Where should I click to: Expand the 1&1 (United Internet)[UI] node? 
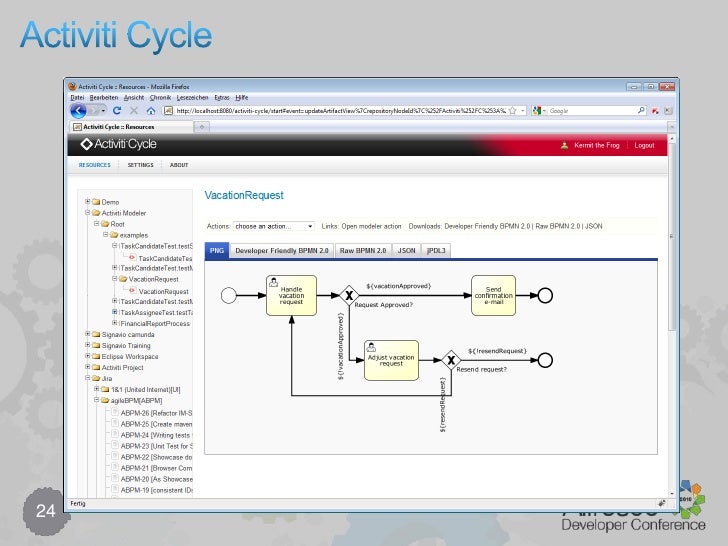(97, 389)
